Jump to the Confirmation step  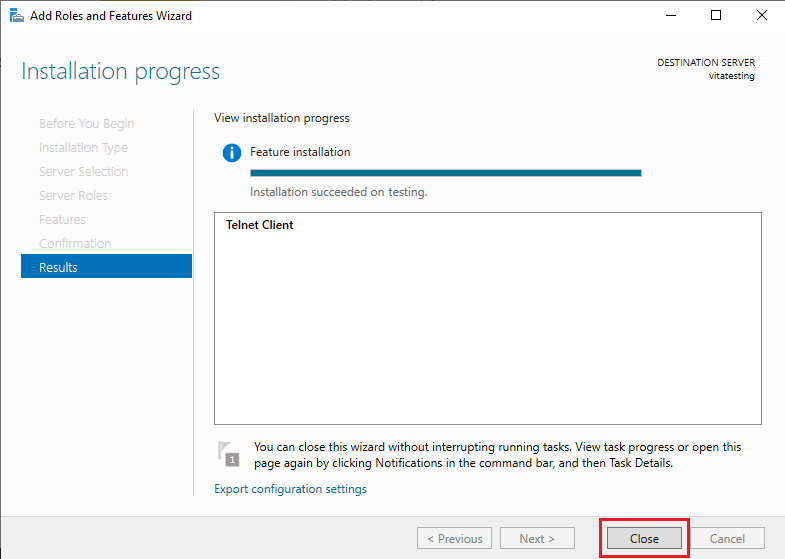(x=75, y=244)
